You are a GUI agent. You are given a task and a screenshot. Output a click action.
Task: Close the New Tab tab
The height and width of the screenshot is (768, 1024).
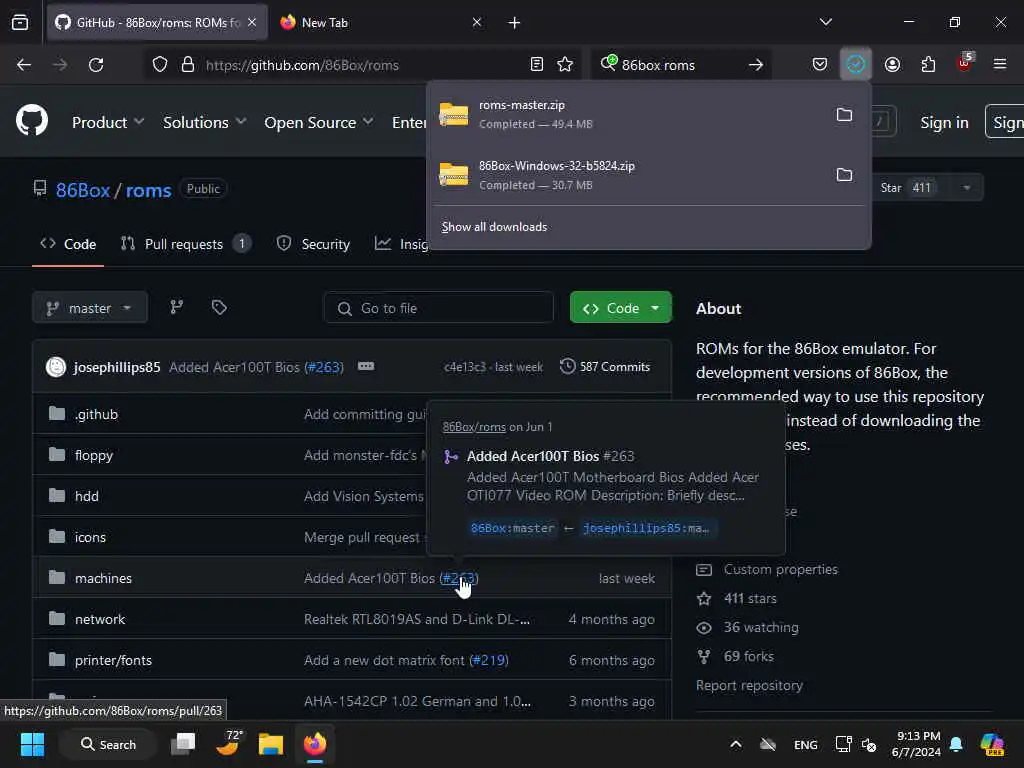click(x=477, y=22)
